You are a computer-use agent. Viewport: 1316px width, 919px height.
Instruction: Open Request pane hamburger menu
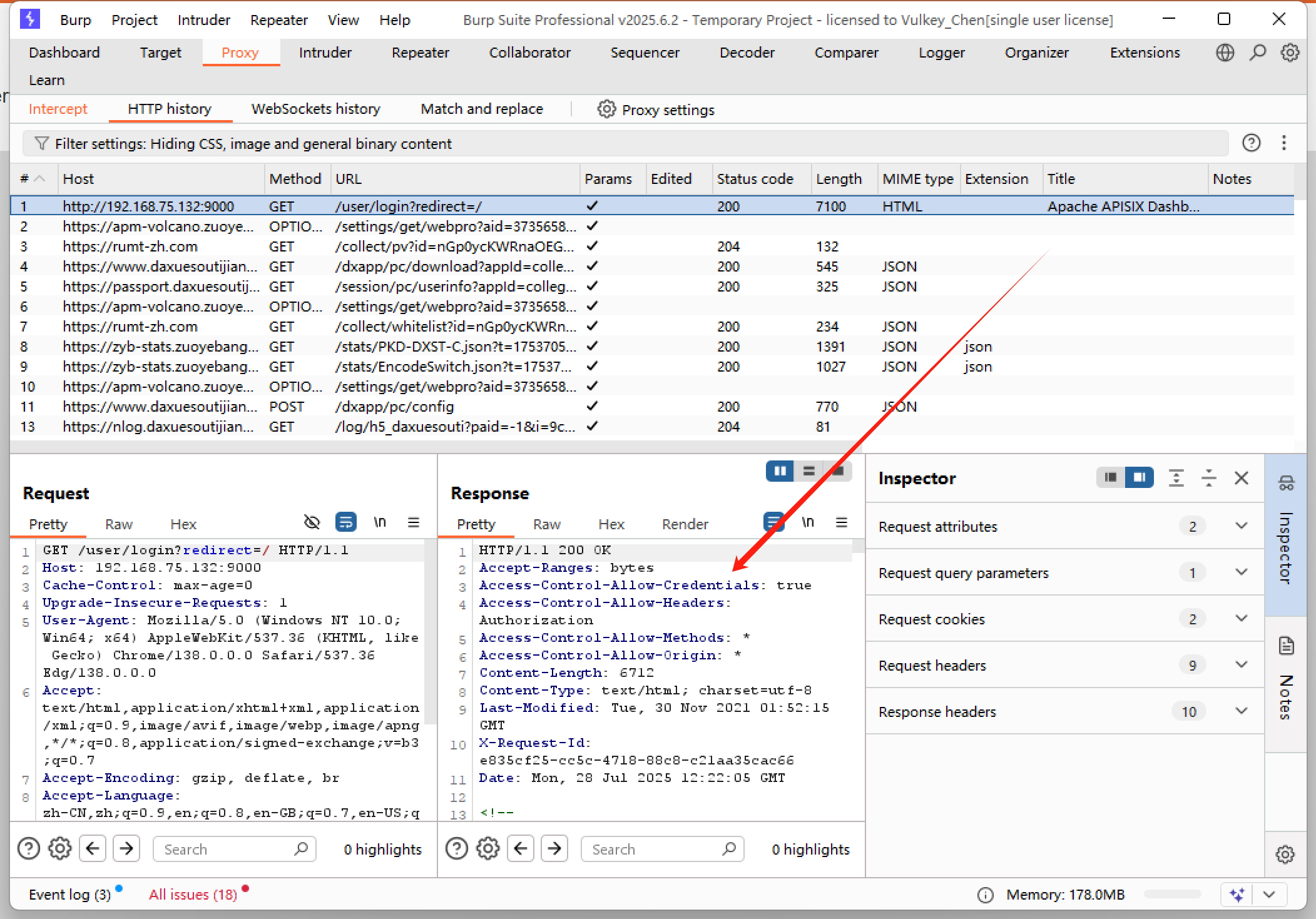[414, 522]
